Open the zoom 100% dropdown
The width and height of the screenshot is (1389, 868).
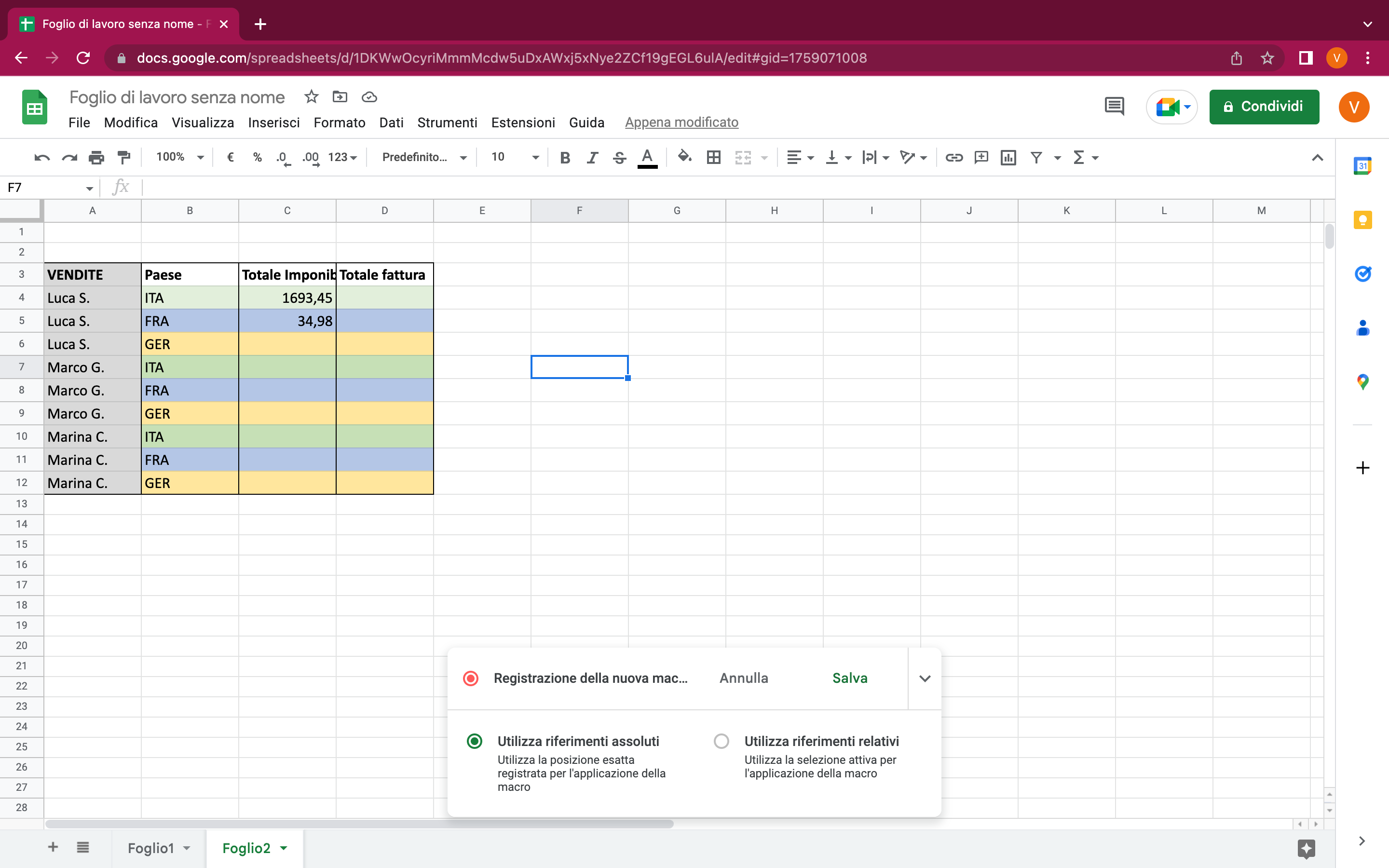tap(179, 157)
